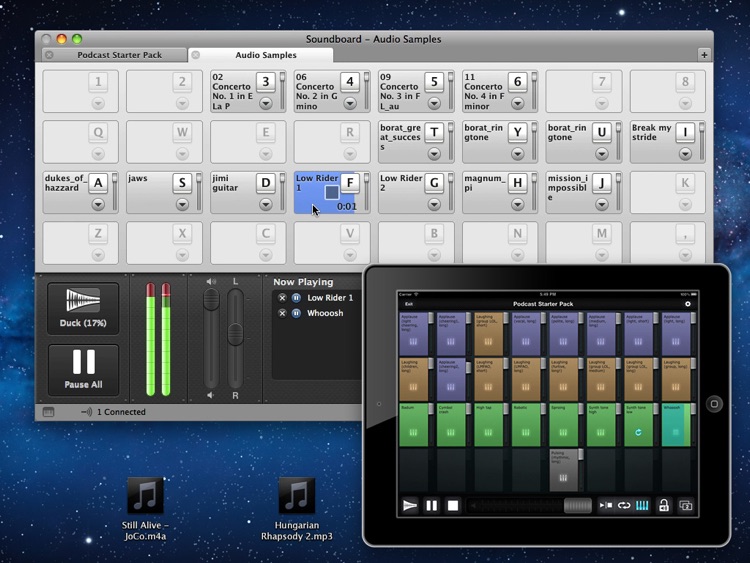The height and width of the screenshot is (563, 750).
Task: Tap the iPad duck (wedge) button
Action: click(x=410, y=505)
